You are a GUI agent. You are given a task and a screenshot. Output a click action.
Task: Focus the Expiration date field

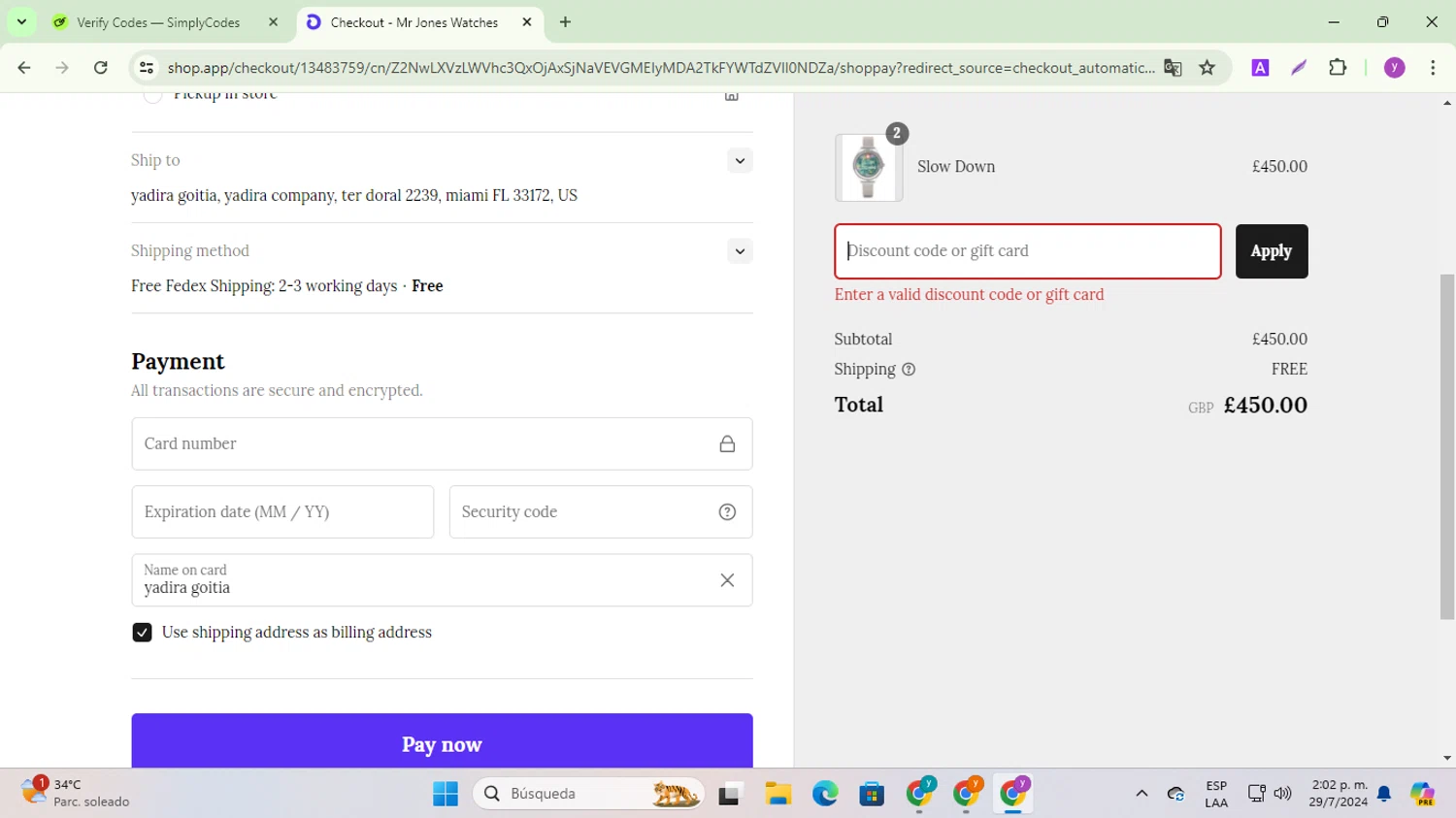click(282, 511)
